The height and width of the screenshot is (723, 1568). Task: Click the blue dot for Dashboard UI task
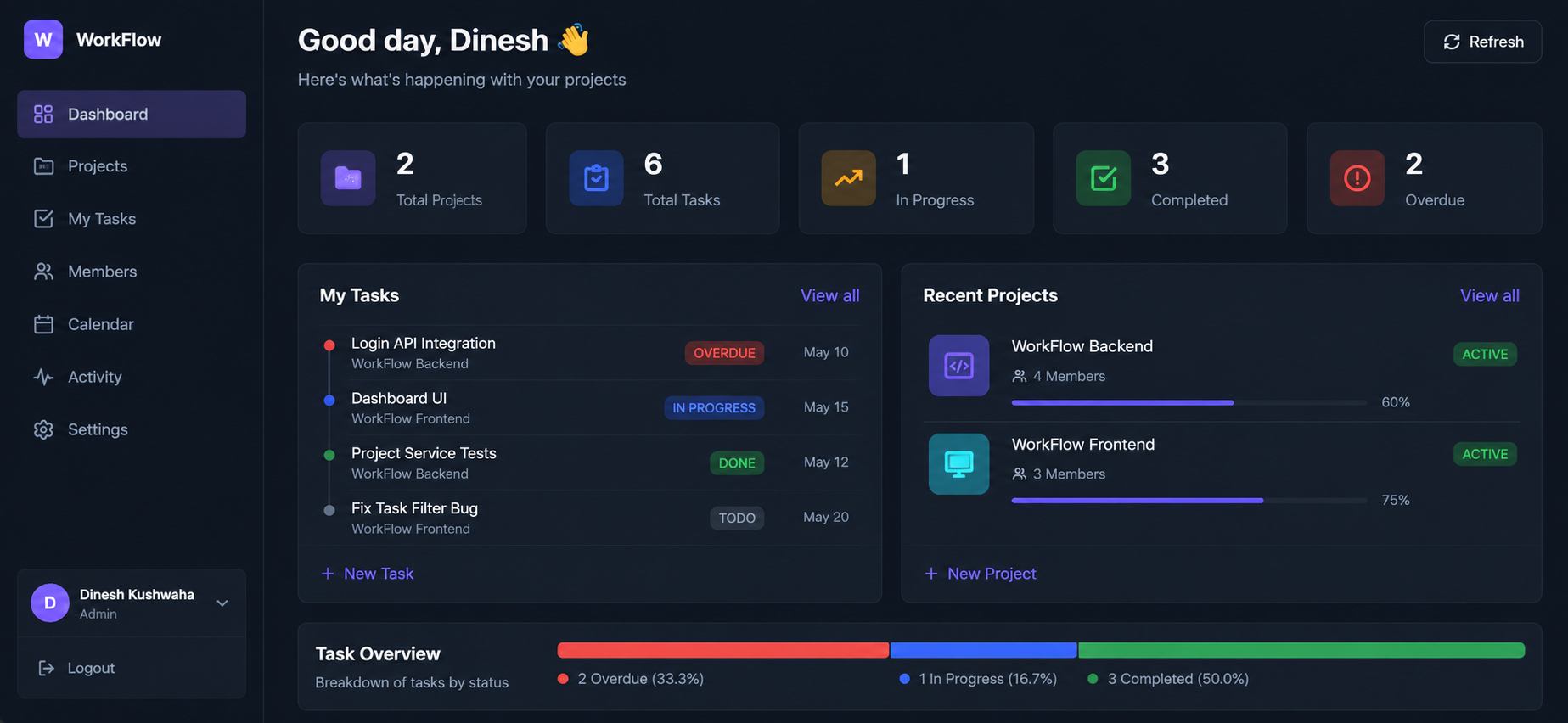[x=329, y=400]
